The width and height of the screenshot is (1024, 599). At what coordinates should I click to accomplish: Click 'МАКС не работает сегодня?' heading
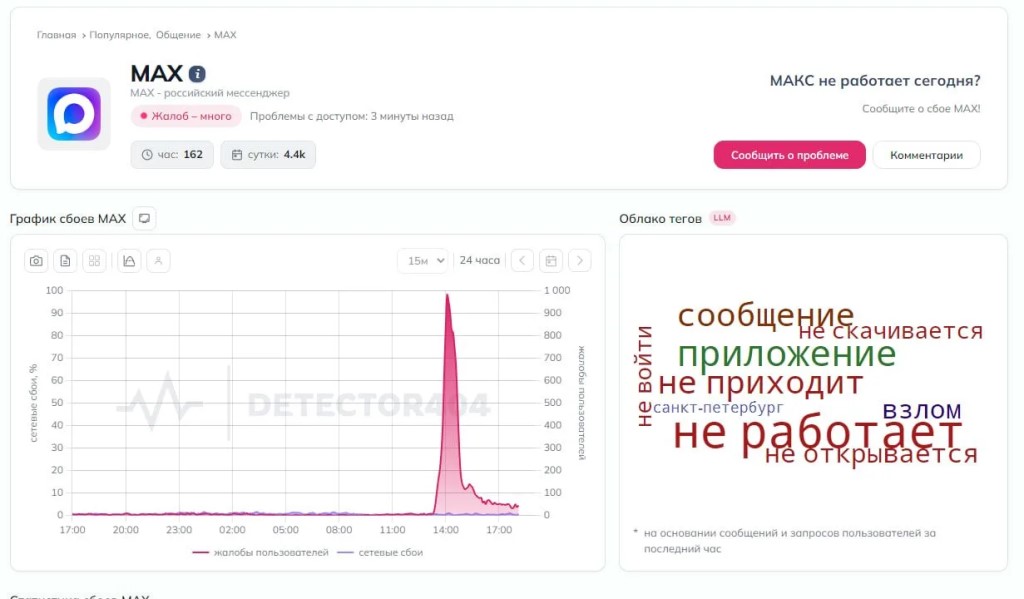point(875,81)
